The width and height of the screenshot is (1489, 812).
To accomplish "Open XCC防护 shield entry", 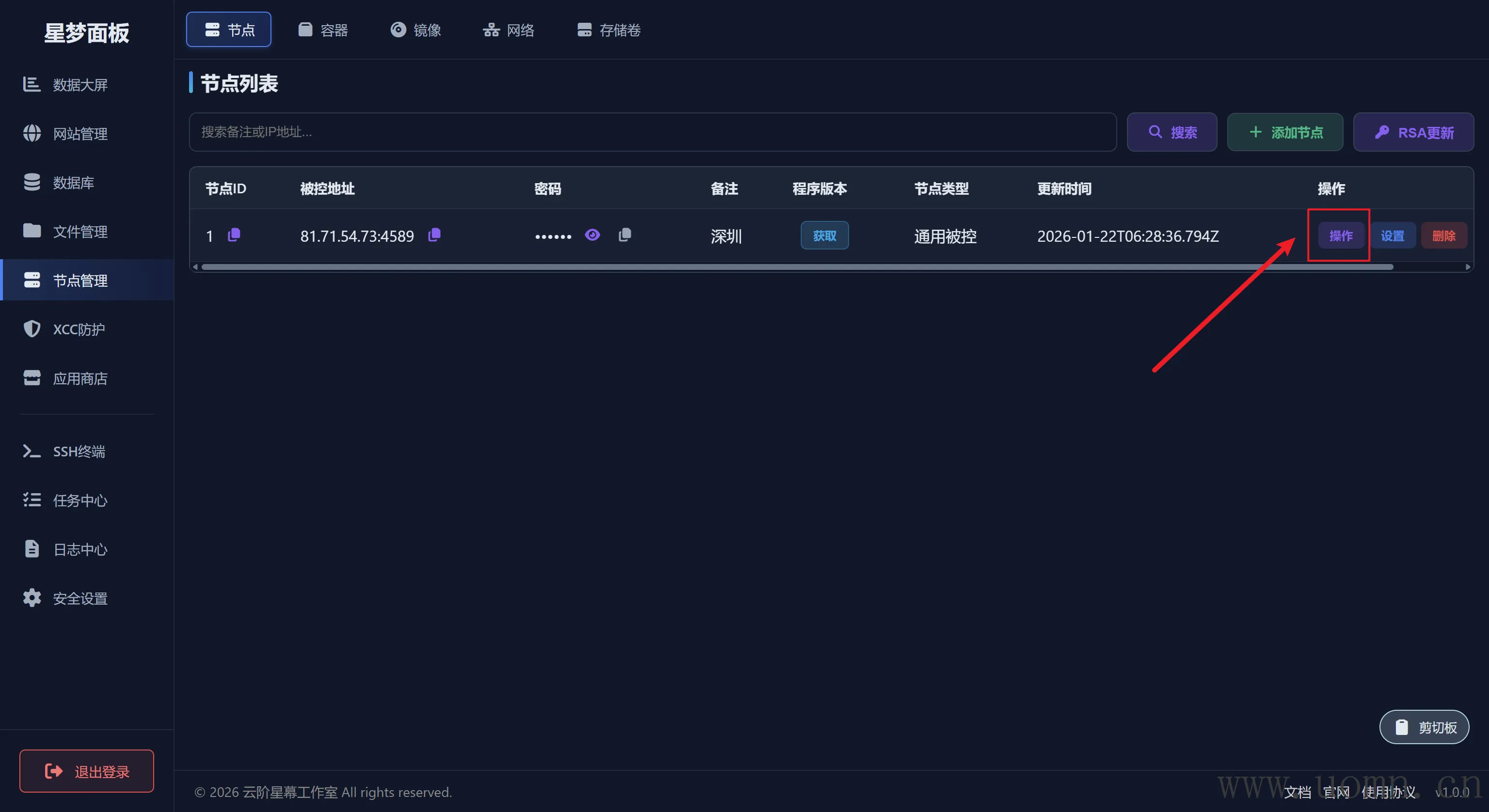I will (x=79, y=329).
